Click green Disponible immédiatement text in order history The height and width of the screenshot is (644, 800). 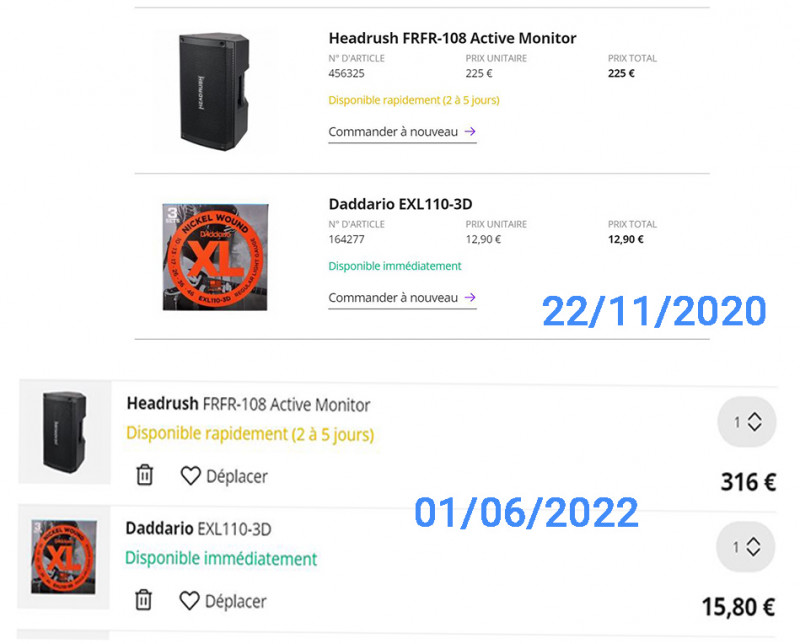click(x=395, y=266)
